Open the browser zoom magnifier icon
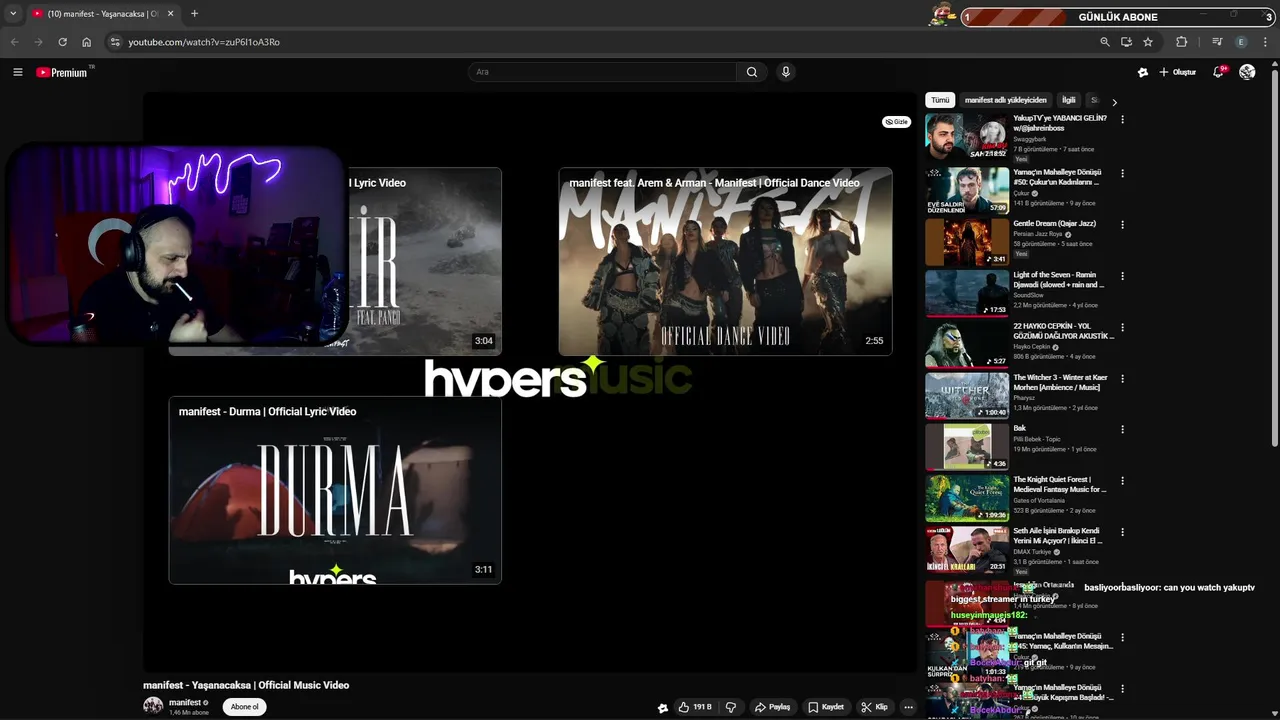 (1105, 42)
